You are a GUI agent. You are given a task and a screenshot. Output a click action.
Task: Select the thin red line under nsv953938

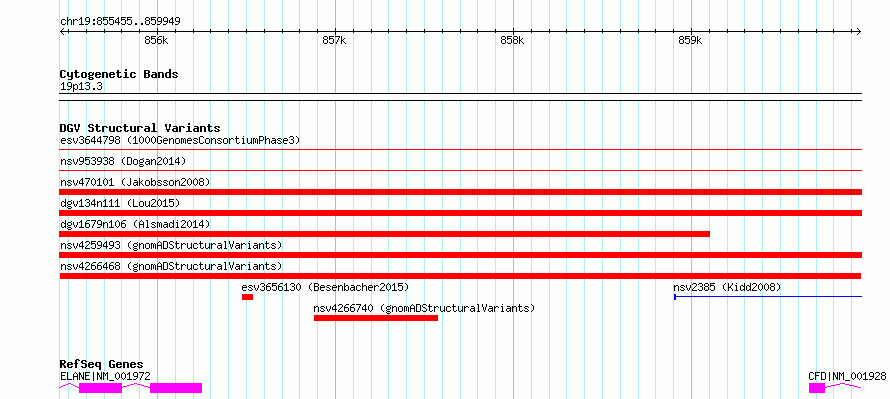coord(461,170)
